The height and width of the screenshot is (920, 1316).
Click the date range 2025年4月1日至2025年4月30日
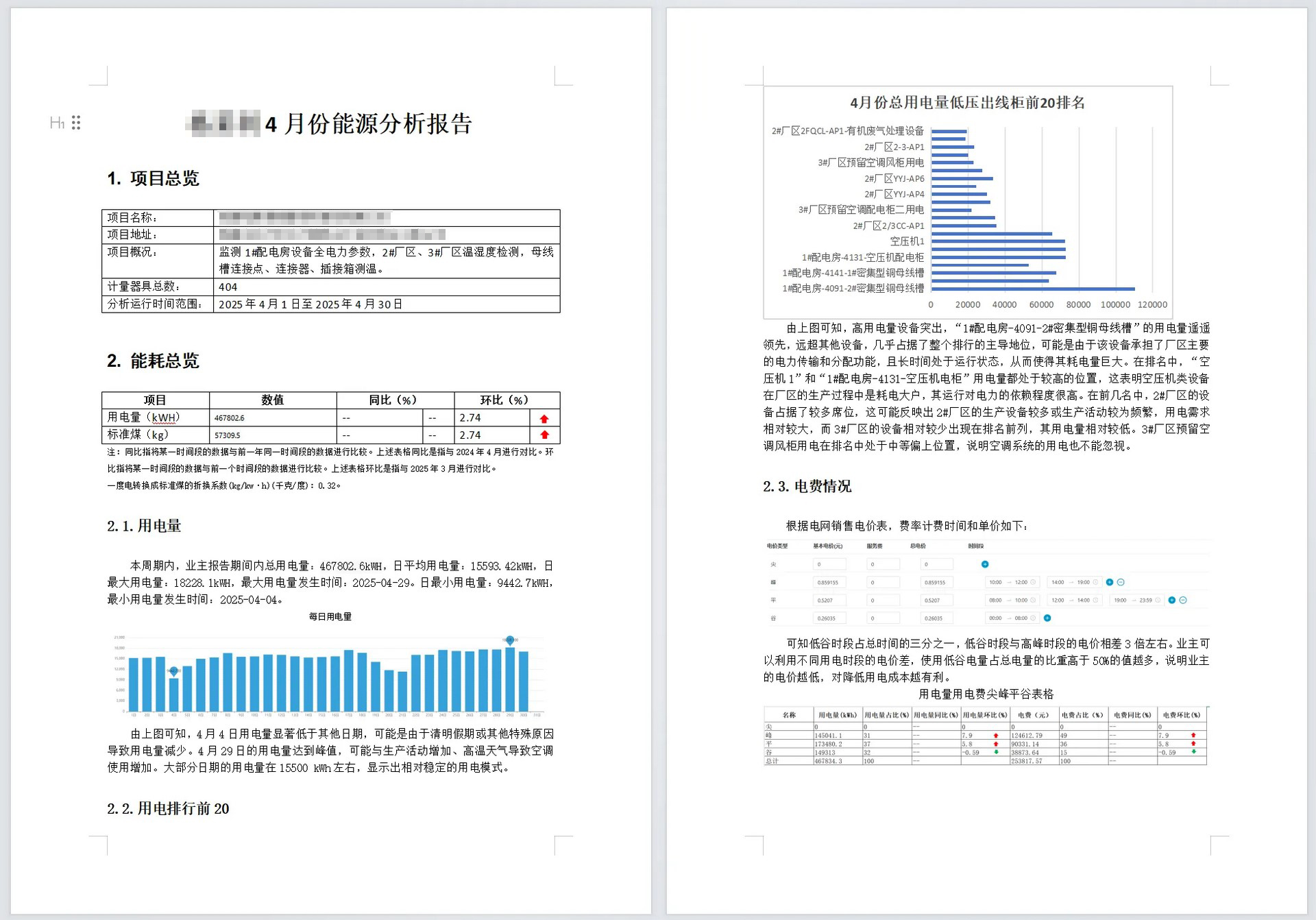tap(310, 304)
